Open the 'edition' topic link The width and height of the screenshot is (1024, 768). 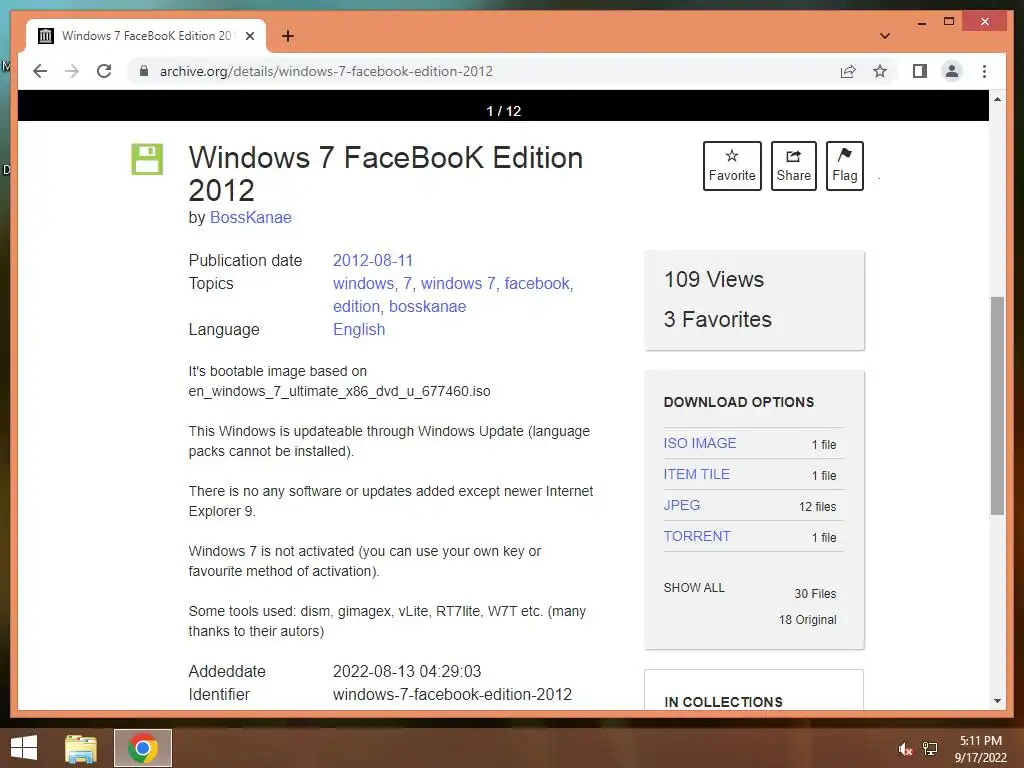356,306
